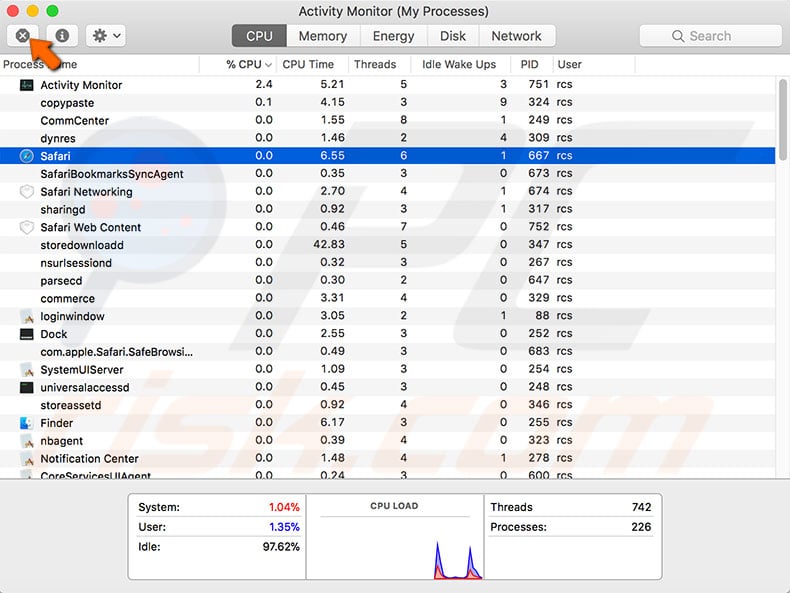Click the Safari Networking shield icon
The height and width of the screenshot is (593, 790).
pos(26,191)
